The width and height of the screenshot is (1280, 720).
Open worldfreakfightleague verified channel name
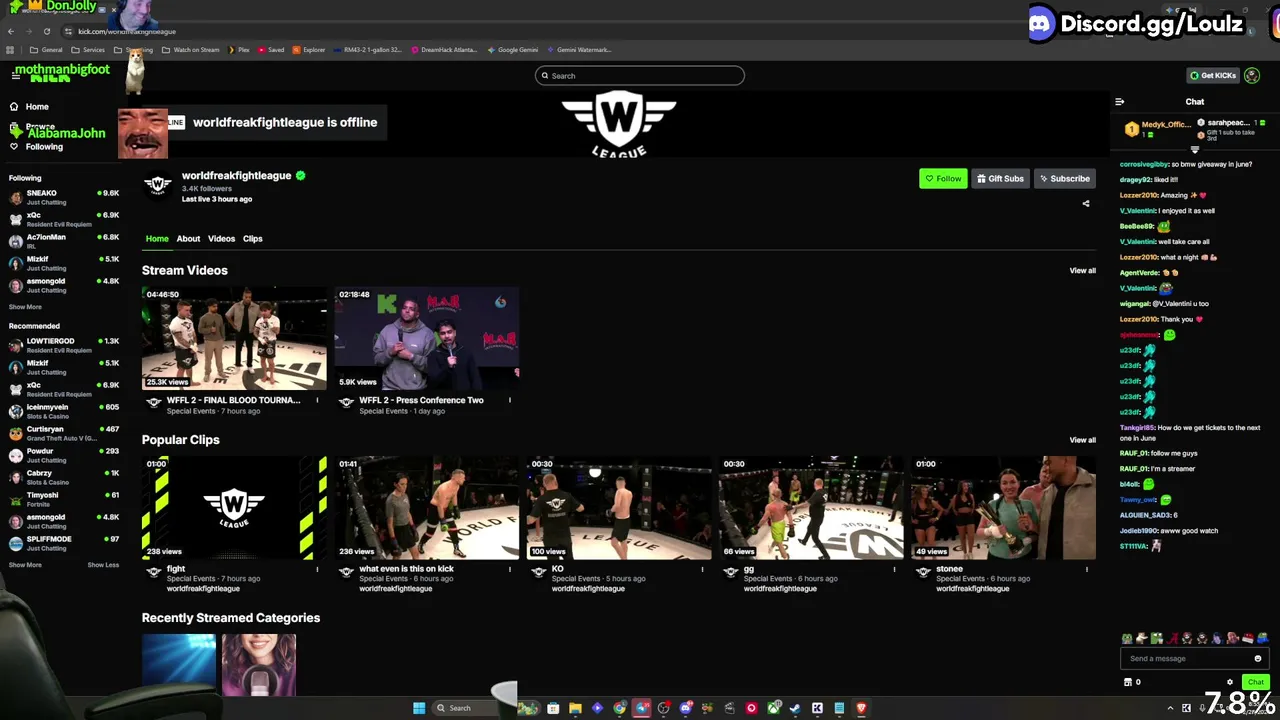click(x=236, y=176)
